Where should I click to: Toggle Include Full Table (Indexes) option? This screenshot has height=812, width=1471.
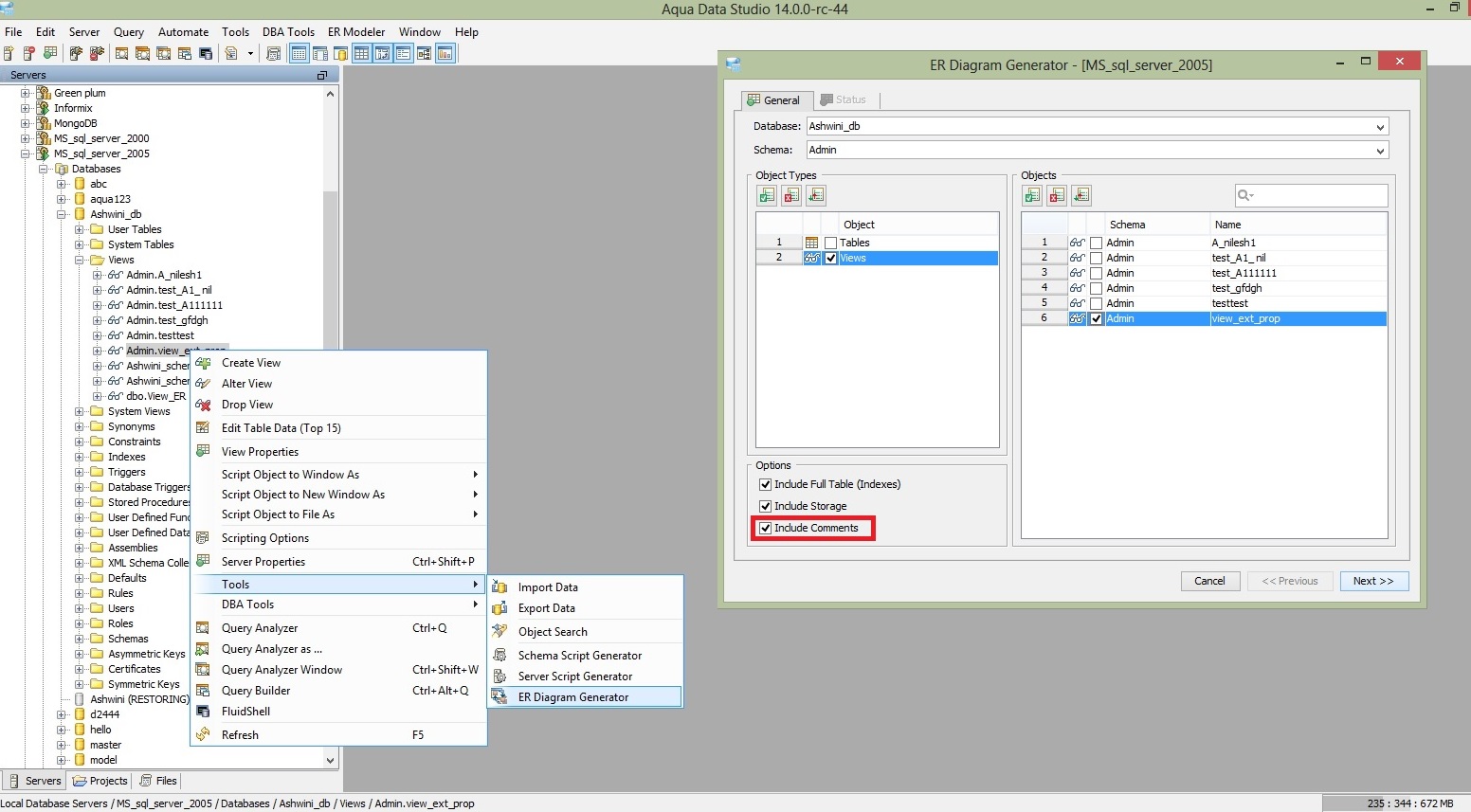[766, 484]
